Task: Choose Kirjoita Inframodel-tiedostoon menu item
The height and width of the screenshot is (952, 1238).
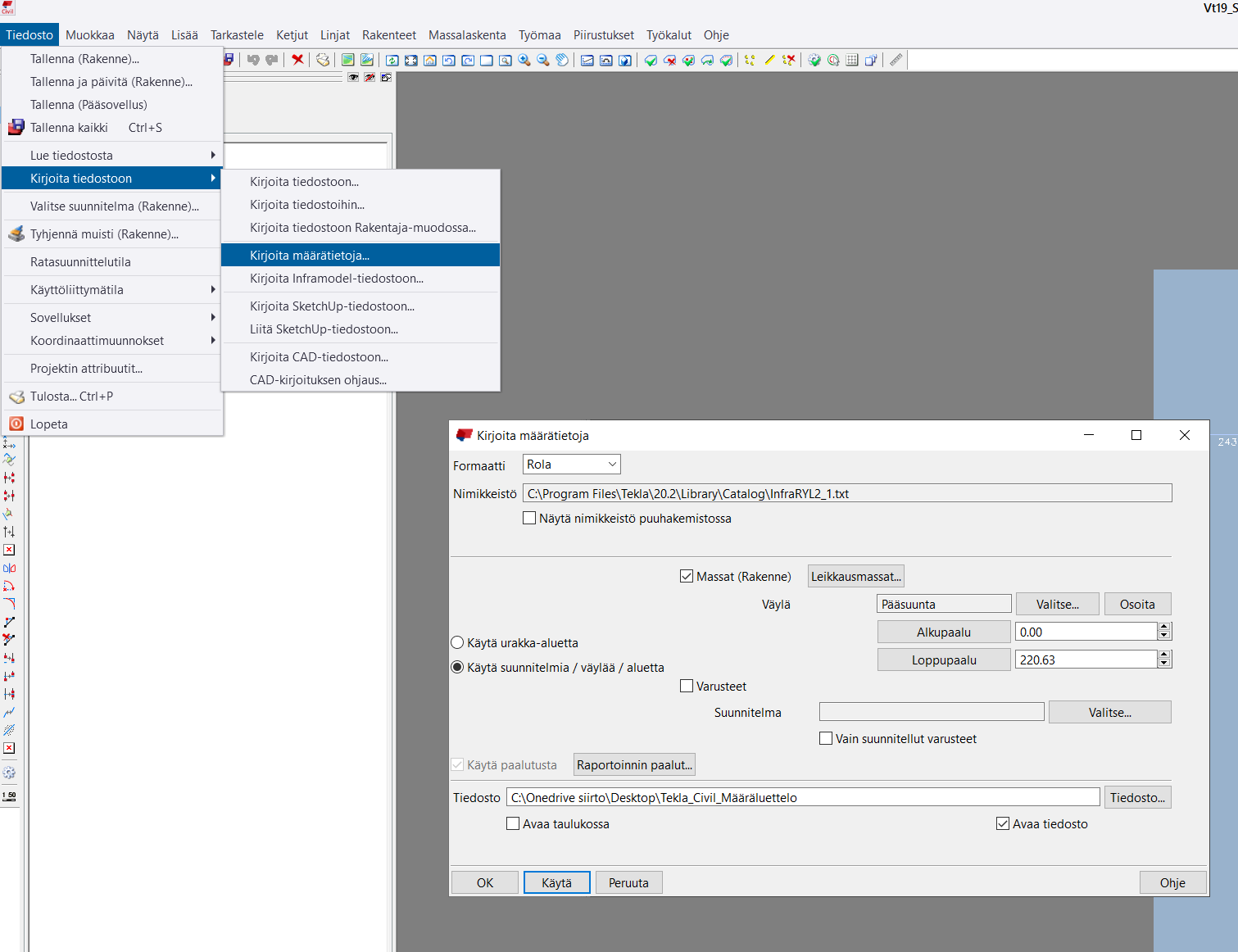Action: click(x=361, y=278)
